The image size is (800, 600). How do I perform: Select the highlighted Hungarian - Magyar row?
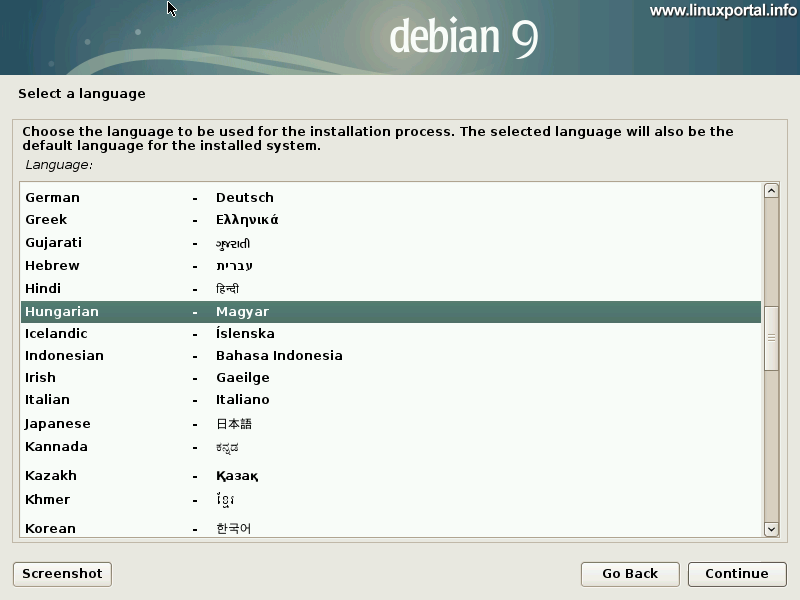pyautogui.click(x=391, y=312)
